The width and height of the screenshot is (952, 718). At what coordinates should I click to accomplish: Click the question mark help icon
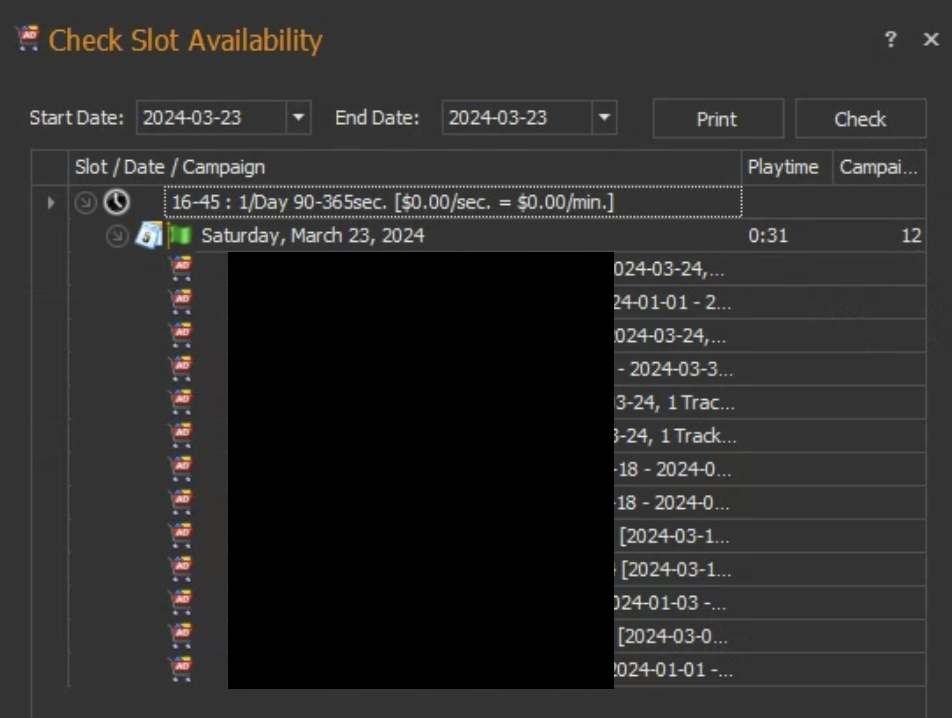coord(890,40)
